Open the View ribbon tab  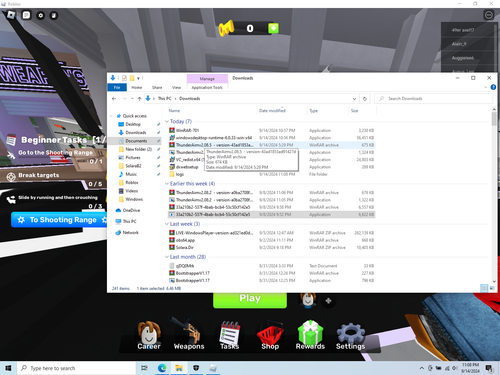click(x=176, y=87)
